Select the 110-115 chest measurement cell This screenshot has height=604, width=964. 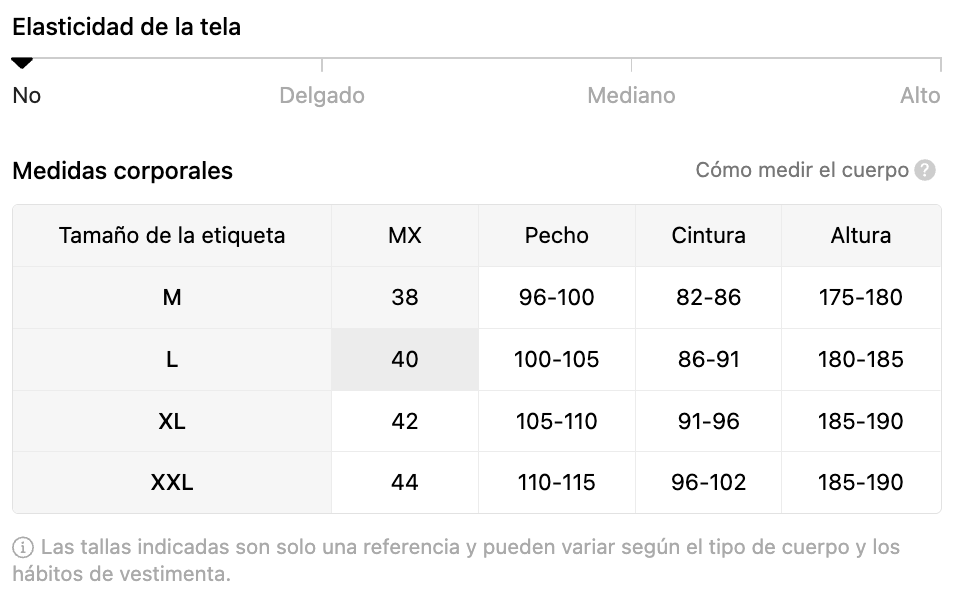coord(556,483)
